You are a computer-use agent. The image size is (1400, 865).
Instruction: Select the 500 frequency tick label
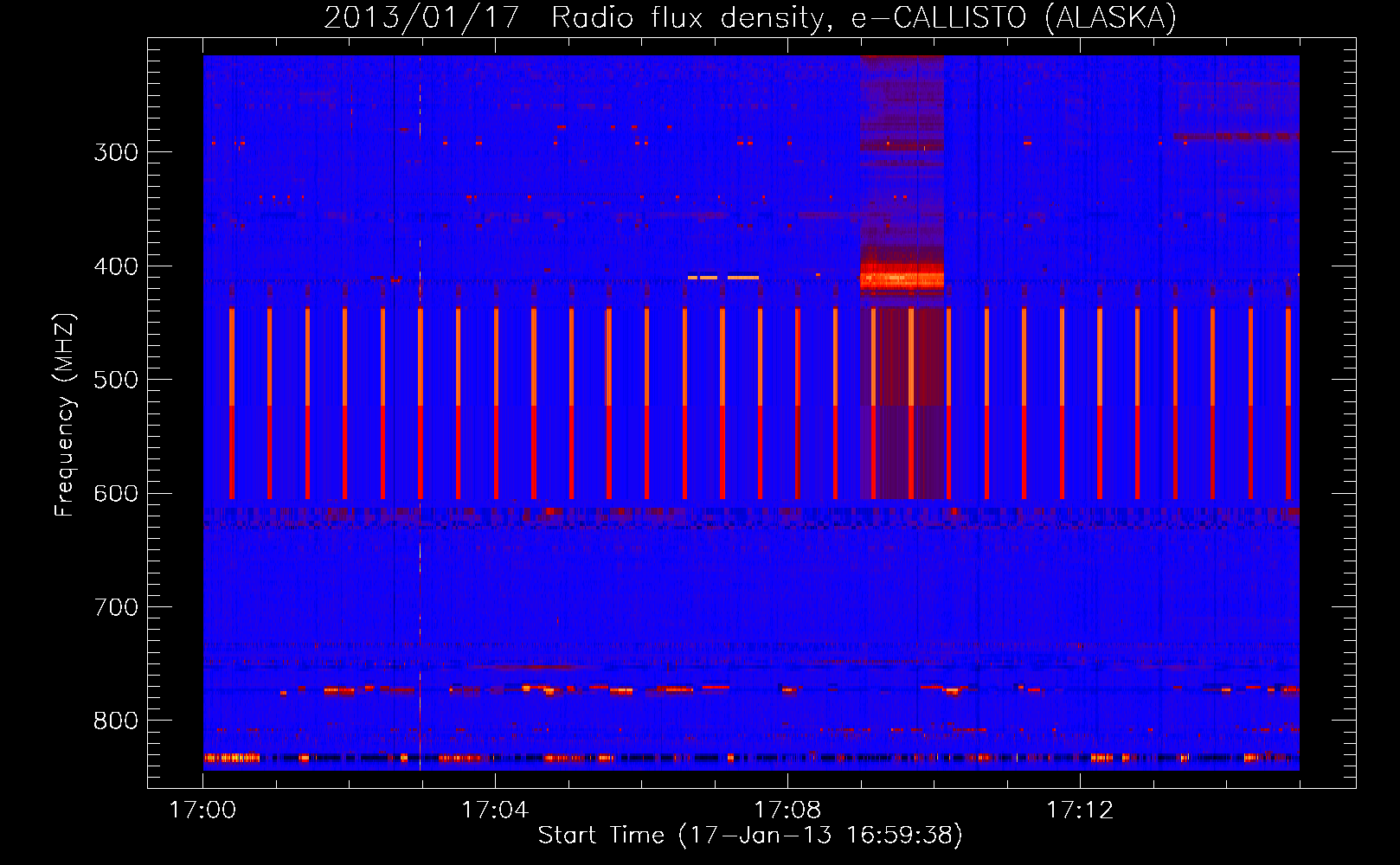(x=116, y=380)
